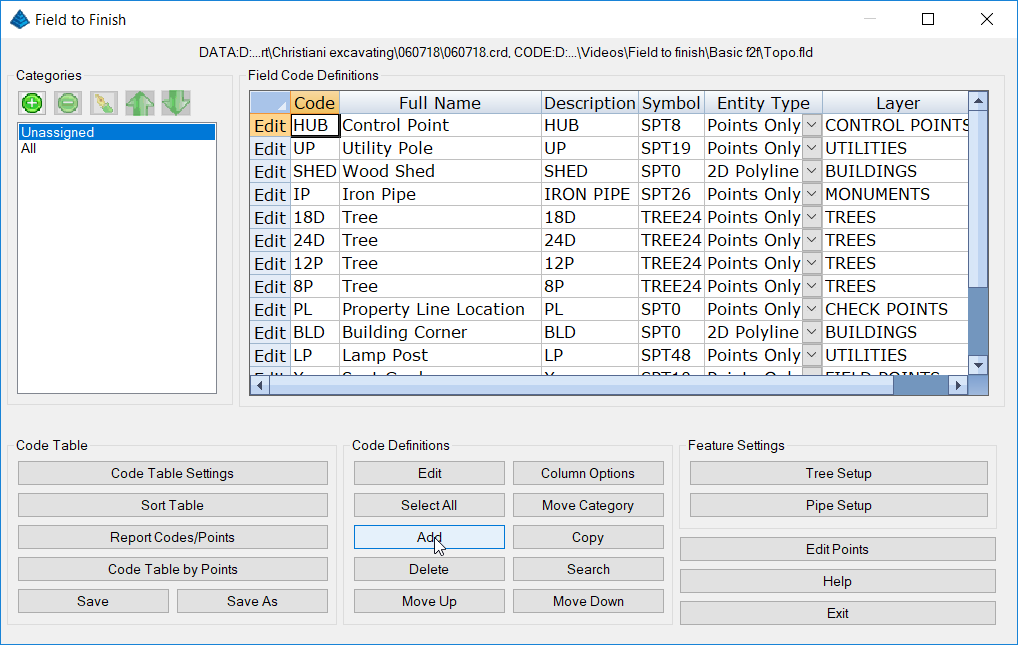1018x645 pixels.
Task: Click the green add category icon
Action: pyautogui.click(x=32, y=103)
